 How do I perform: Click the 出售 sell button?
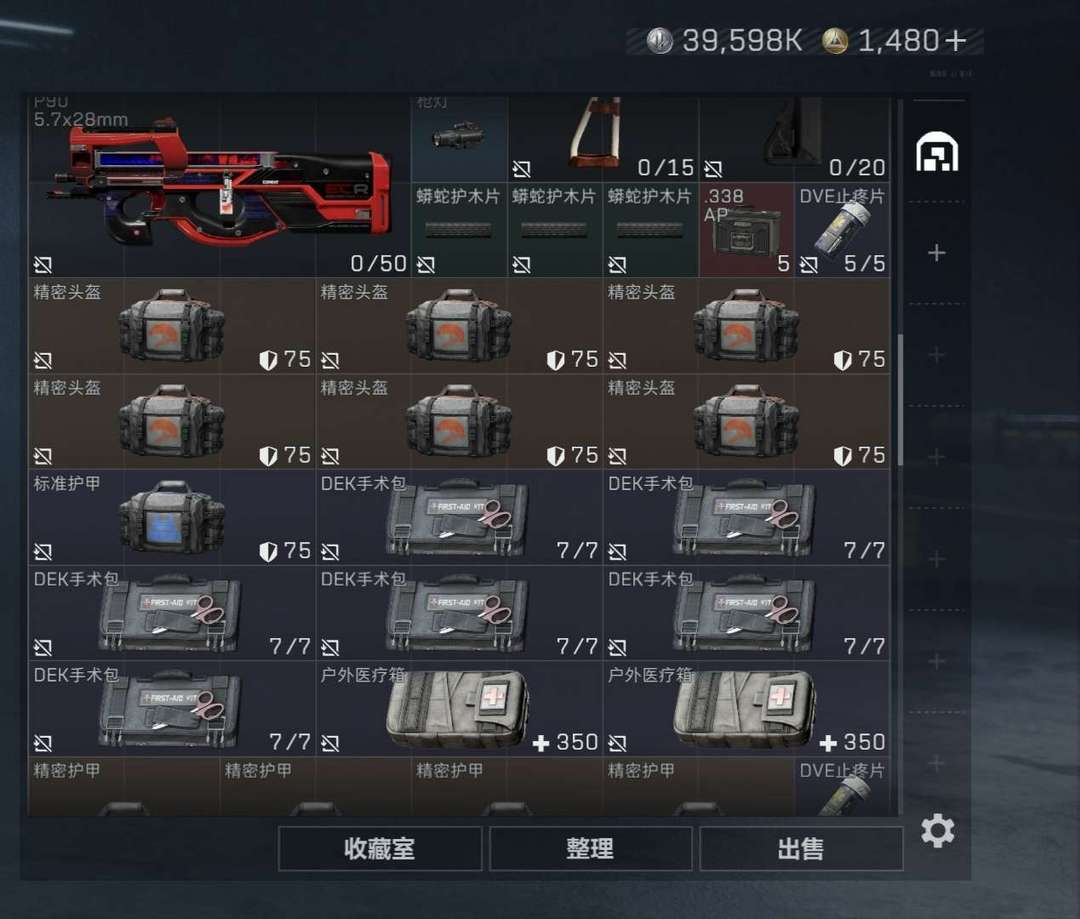[801, 848]
